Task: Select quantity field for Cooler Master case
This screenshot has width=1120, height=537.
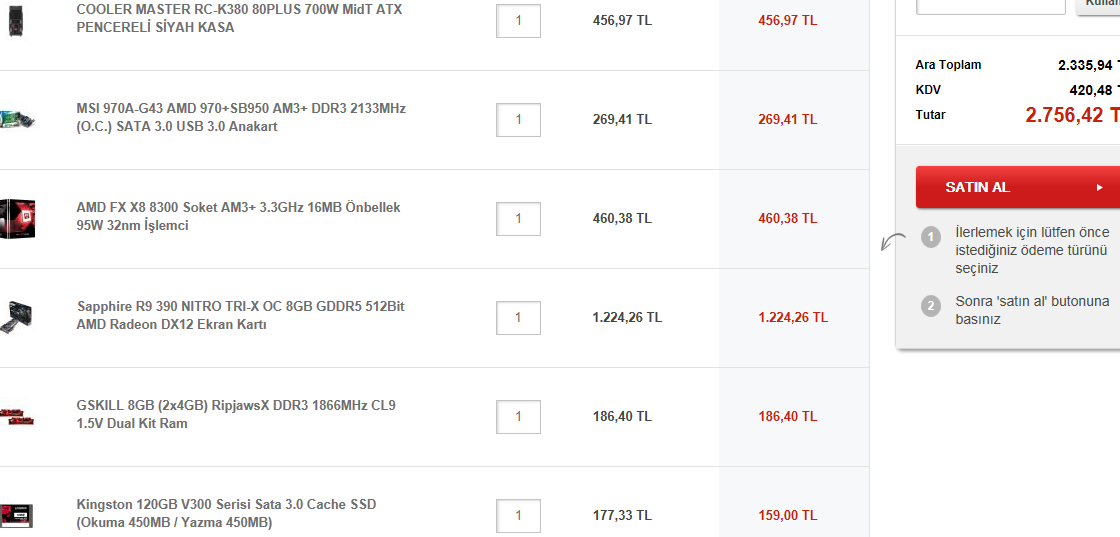Action: tap(518, 21)
